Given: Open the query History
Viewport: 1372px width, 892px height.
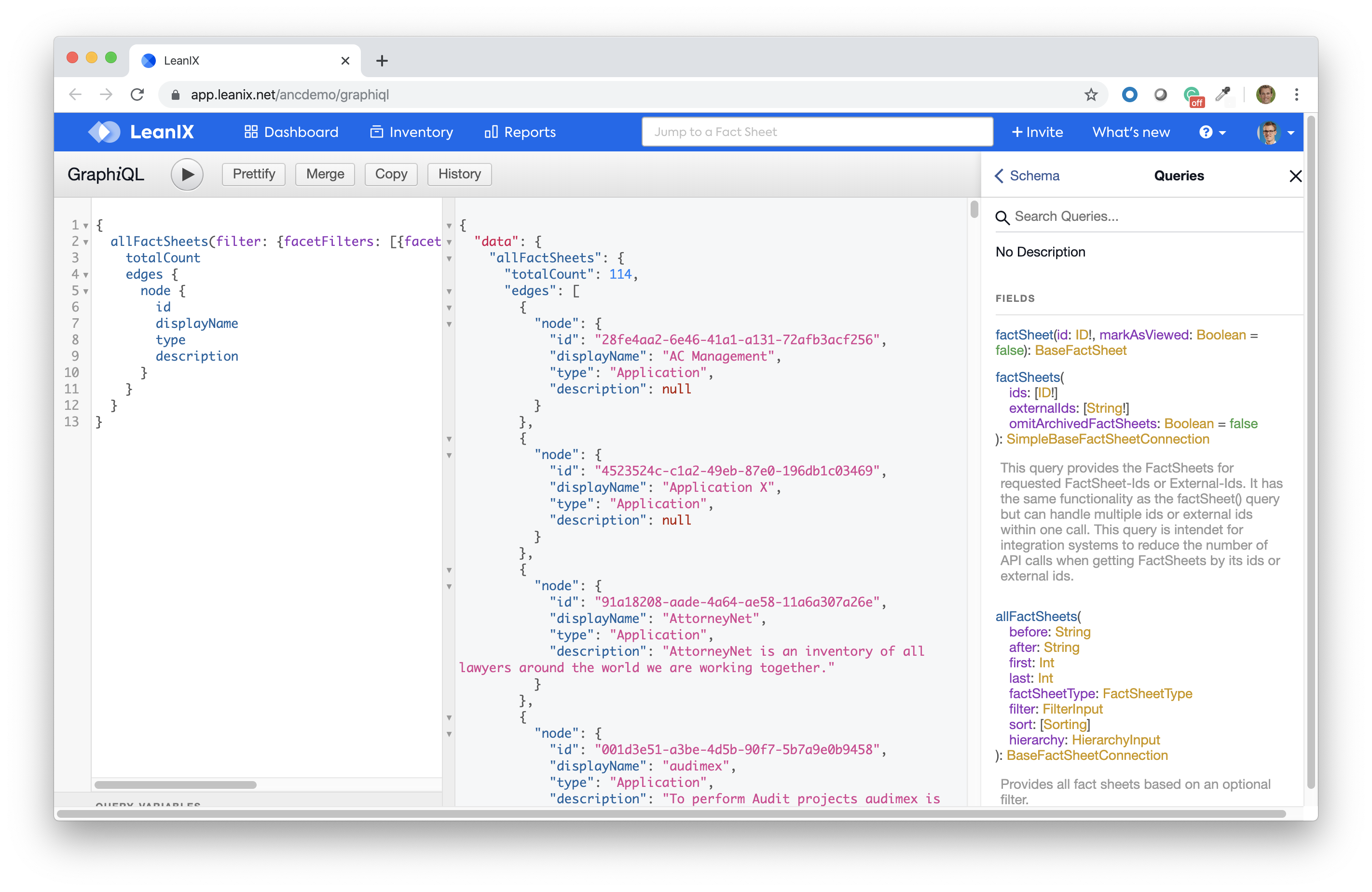Looking at the screenshot, I should (459, 174).
